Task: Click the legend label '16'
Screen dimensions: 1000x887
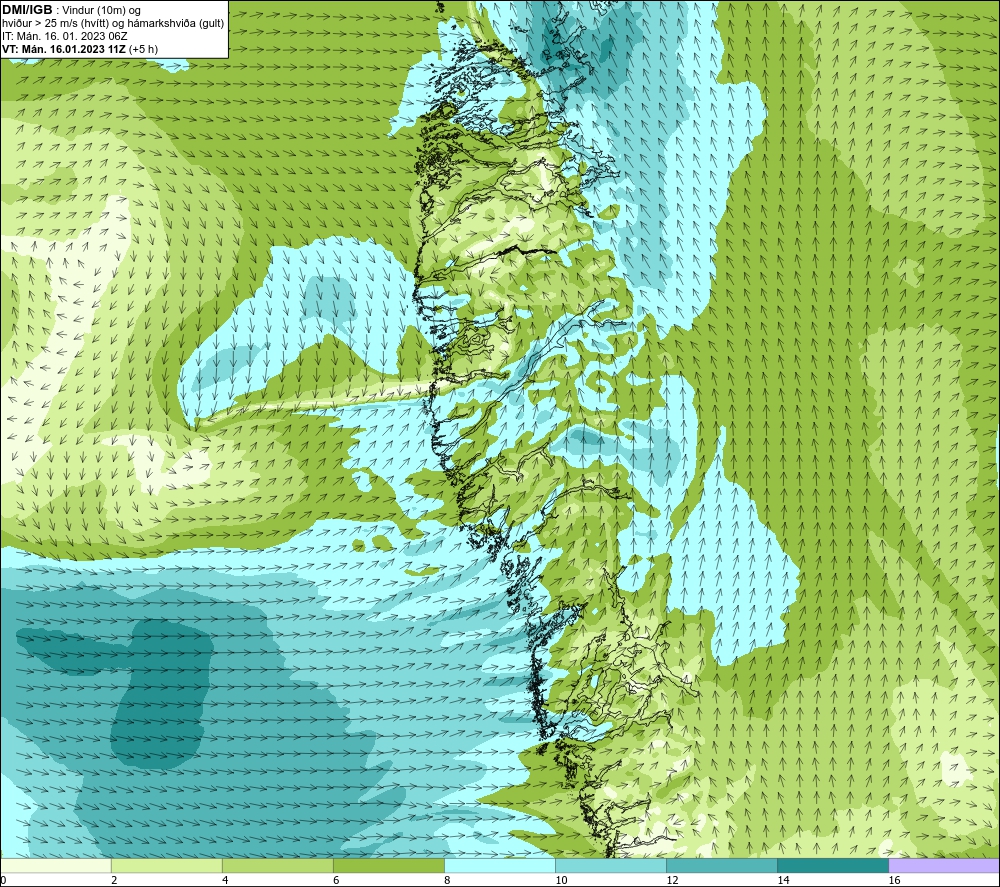Action: coord(894,881)
